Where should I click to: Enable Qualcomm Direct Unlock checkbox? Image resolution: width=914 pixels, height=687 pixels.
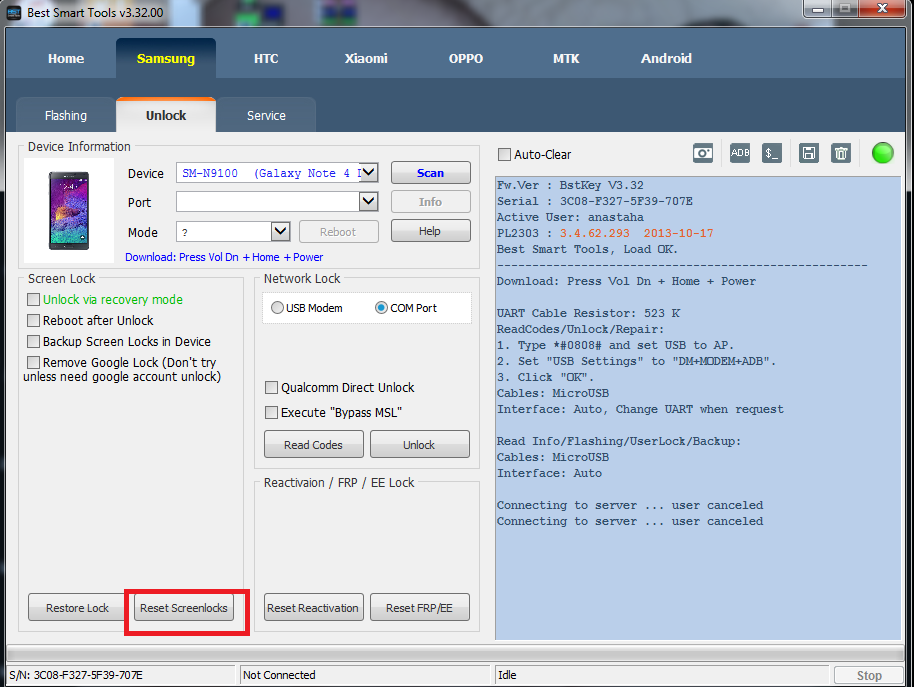271,387
